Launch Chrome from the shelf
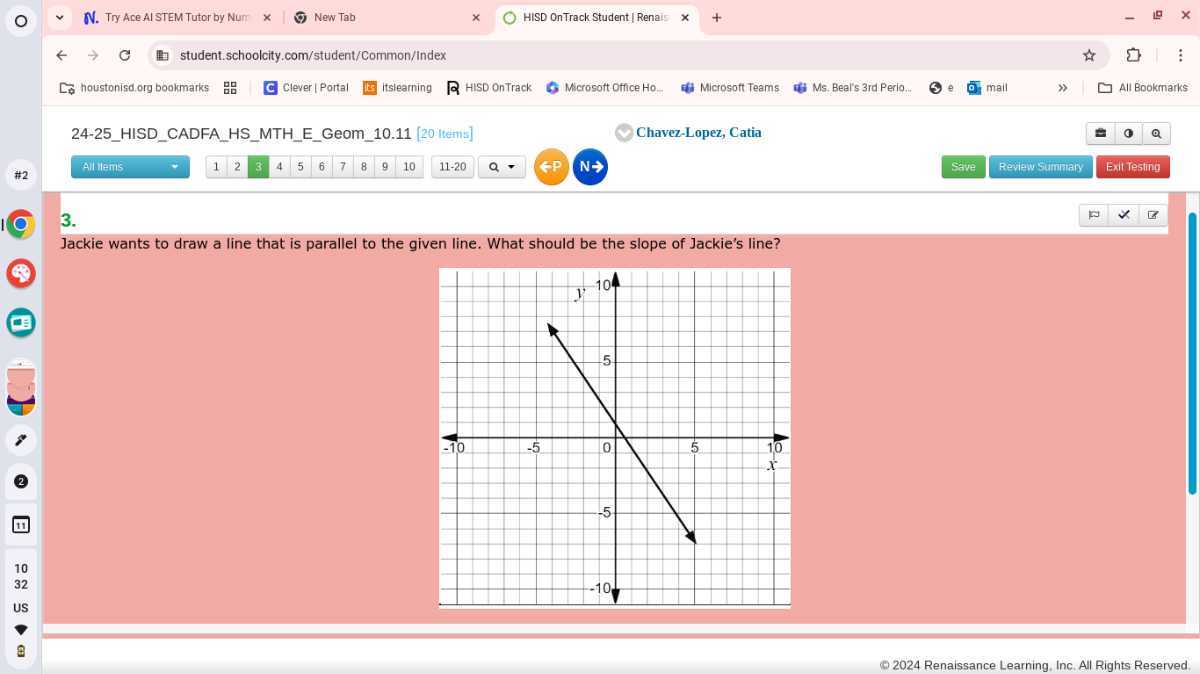 (20, 224)
